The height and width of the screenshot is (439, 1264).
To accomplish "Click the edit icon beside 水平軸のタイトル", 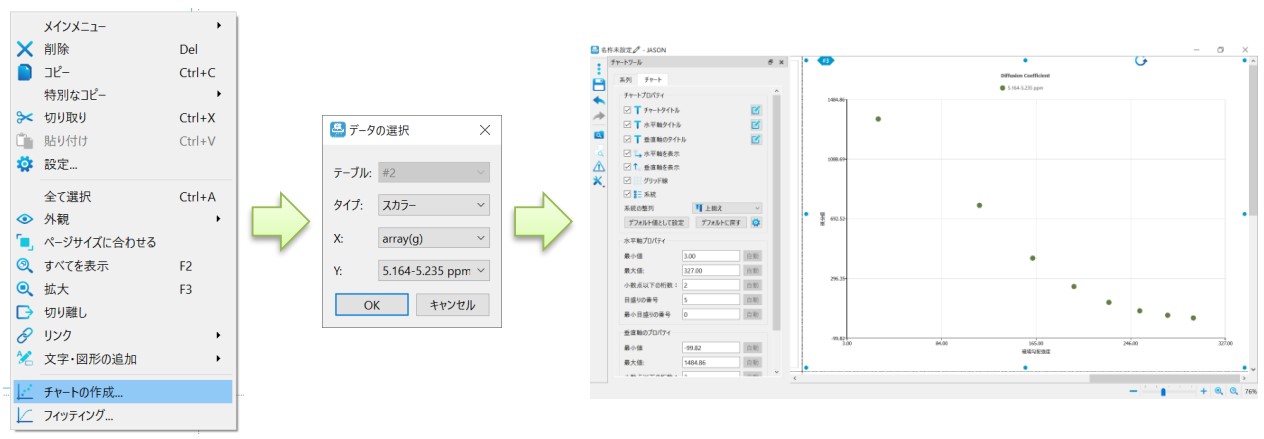I will pos(756,125).
